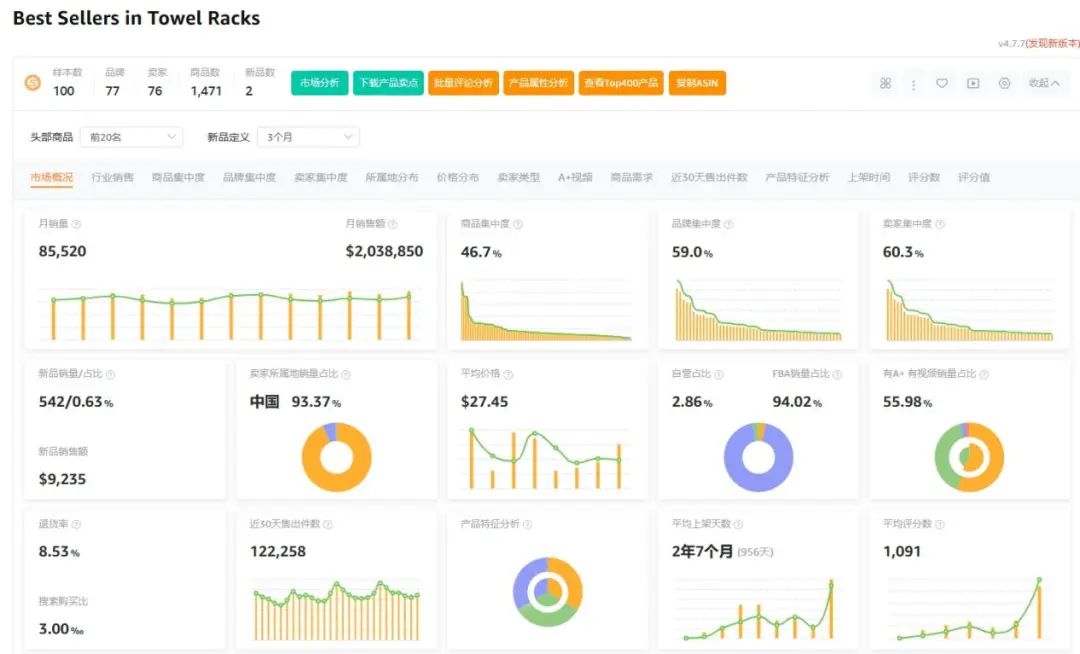Open the video tutorial play icon
This screenshot has width=1080, height=654.
973,83
